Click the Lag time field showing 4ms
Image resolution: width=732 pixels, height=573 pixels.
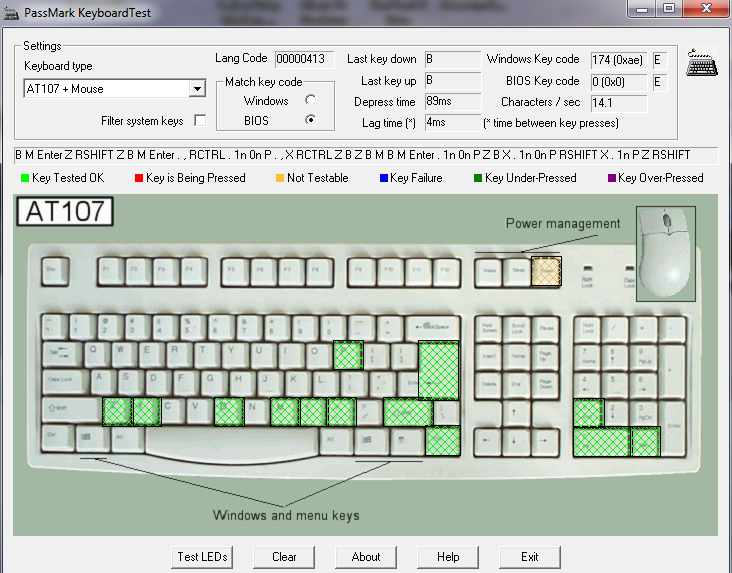click(x=453, y=122)
